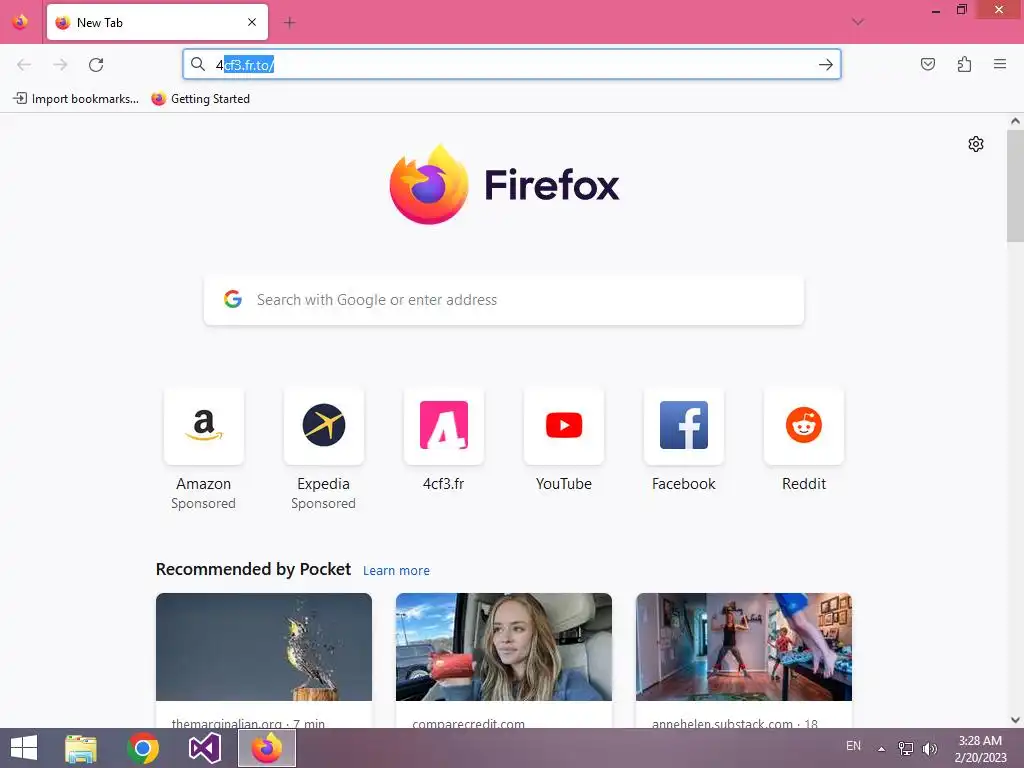Click the vertical scrollbar thumb

[1015, 186]
